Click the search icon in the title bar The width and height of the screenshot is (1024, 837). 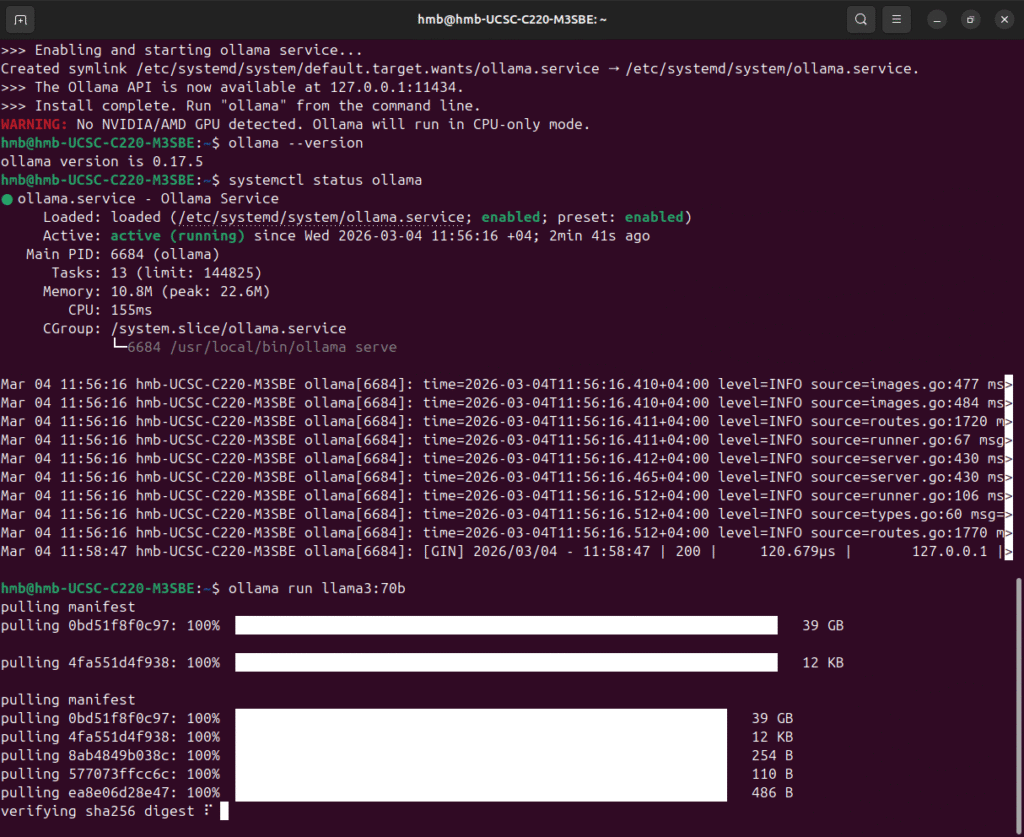[x=859, y=19]
